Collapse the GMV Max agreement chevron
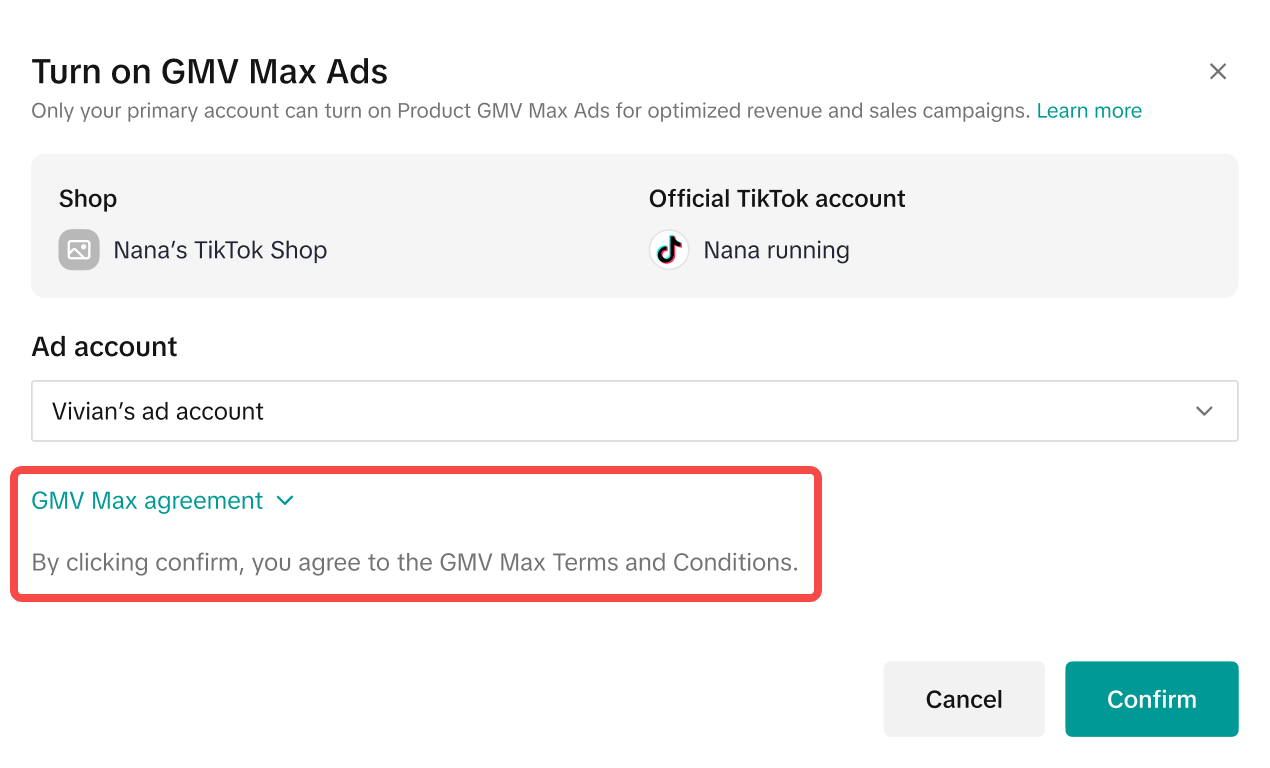1270x768 pixels. coord(285,501)
